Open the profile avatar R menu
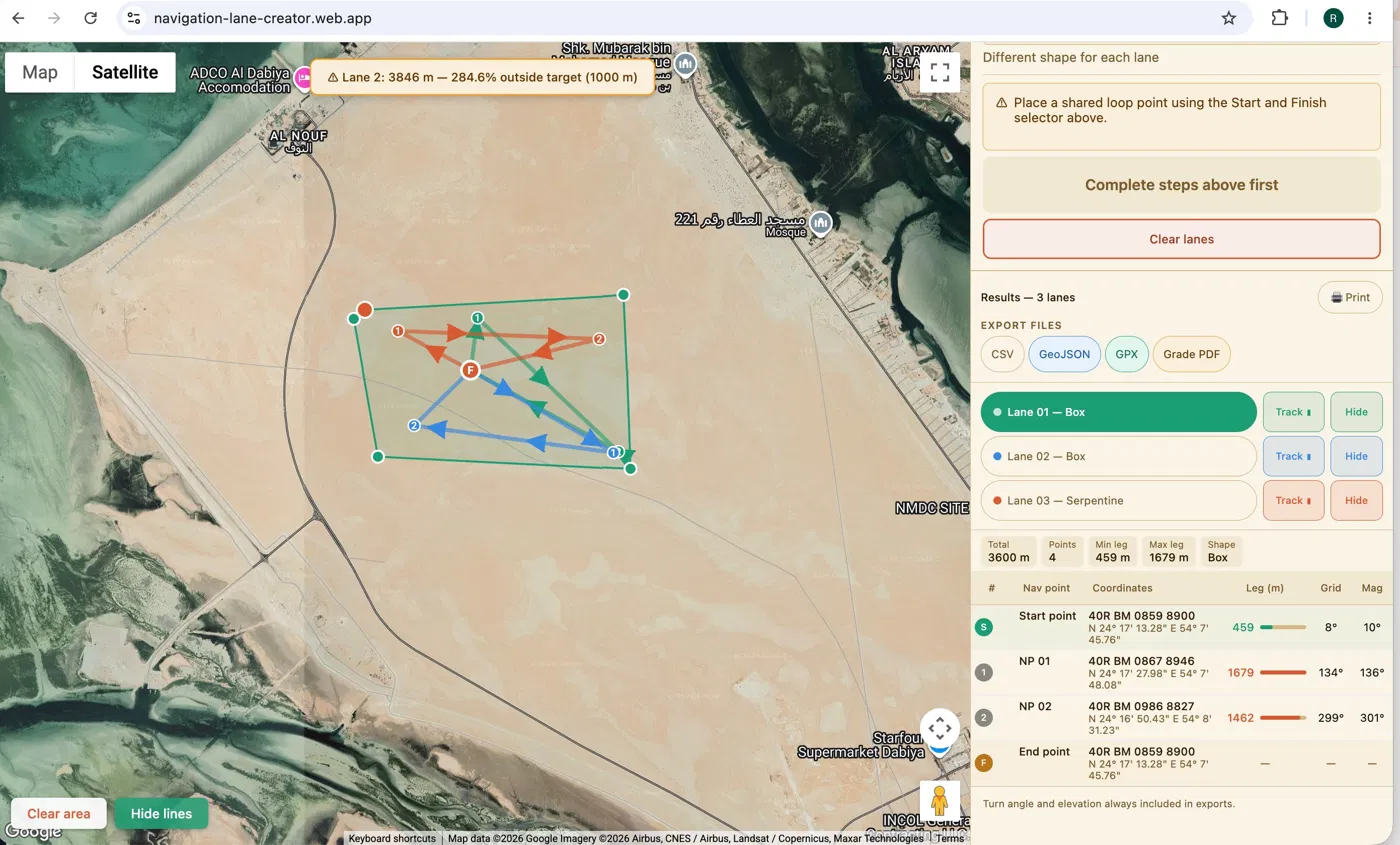1400x845 pixels. (1333, 18)
